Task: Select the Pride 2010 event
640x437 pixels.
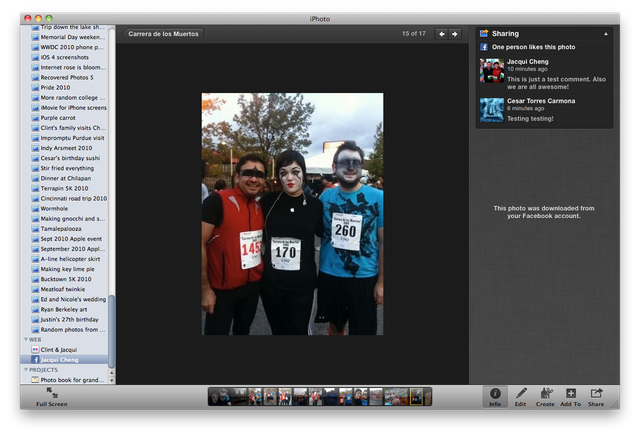Action: point(64,87)
